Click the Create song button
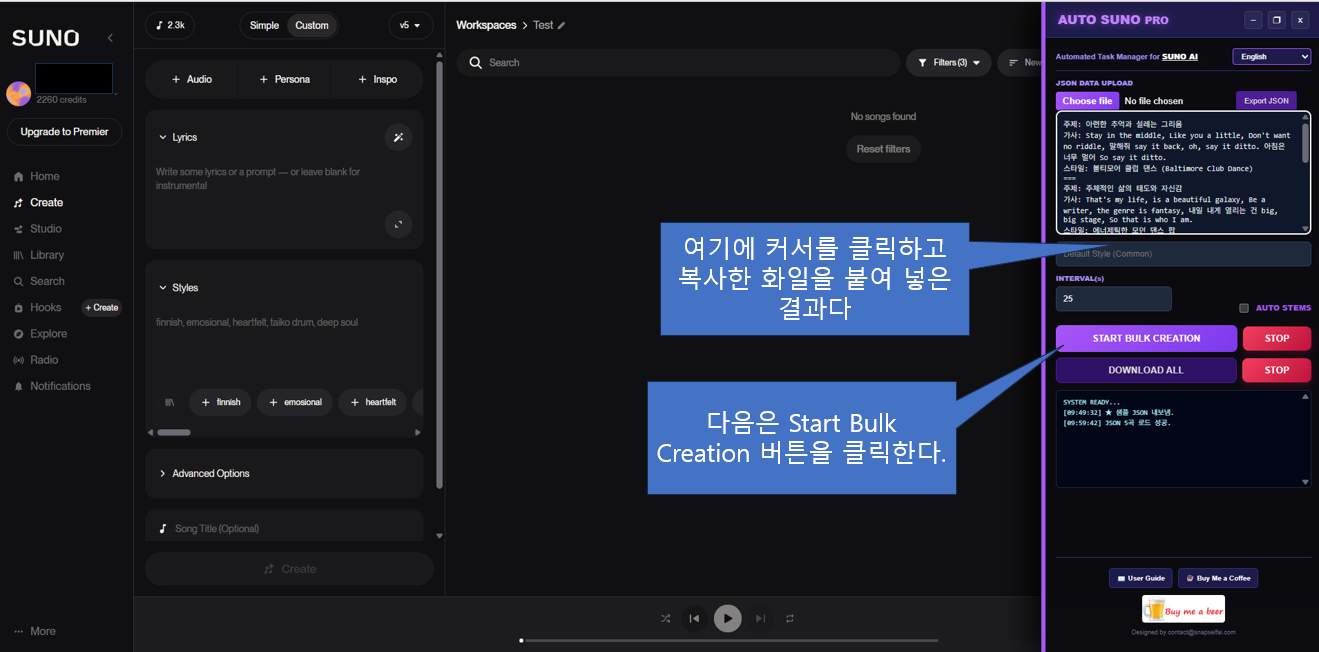 pyautogui.click(x=289, y=569)
